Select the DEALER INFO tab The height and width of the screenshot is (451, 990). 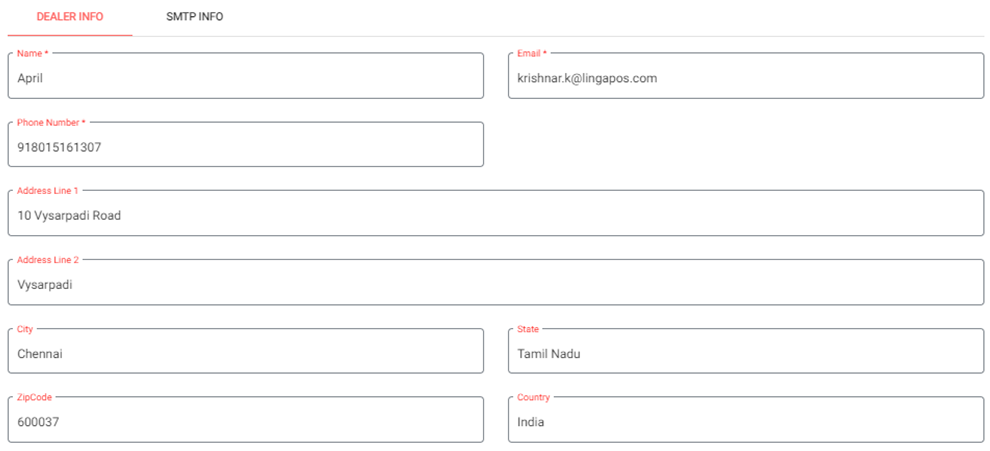click(70, 17)
